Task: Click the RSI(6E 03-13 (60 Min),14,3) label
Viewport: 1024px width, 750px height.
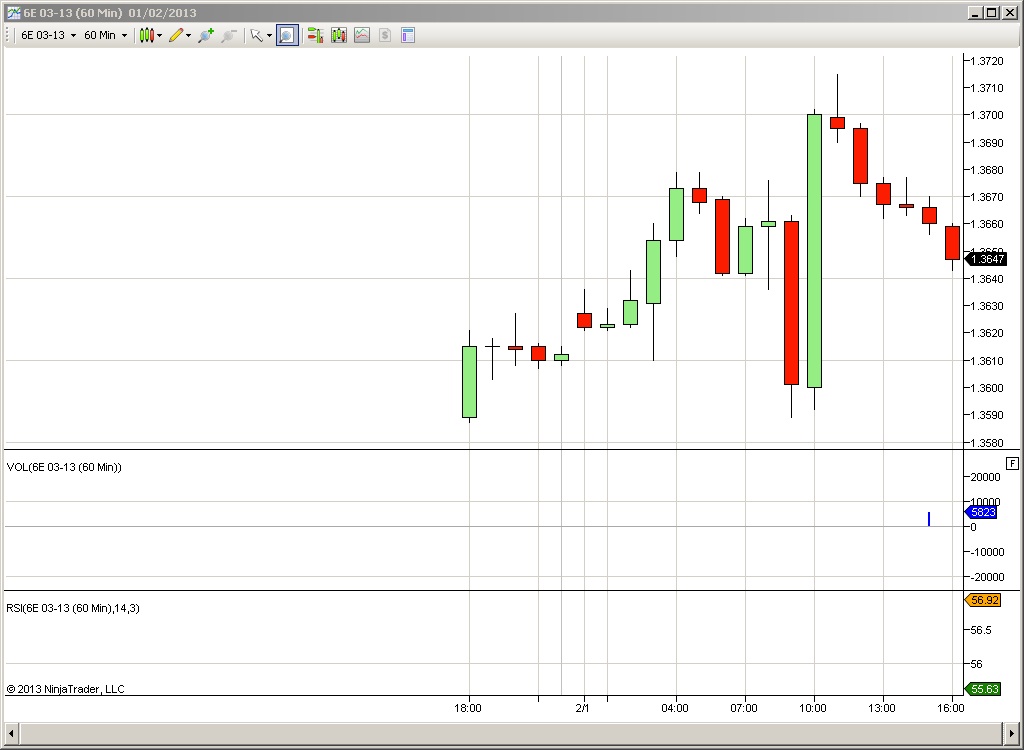Action: point(72,608)
